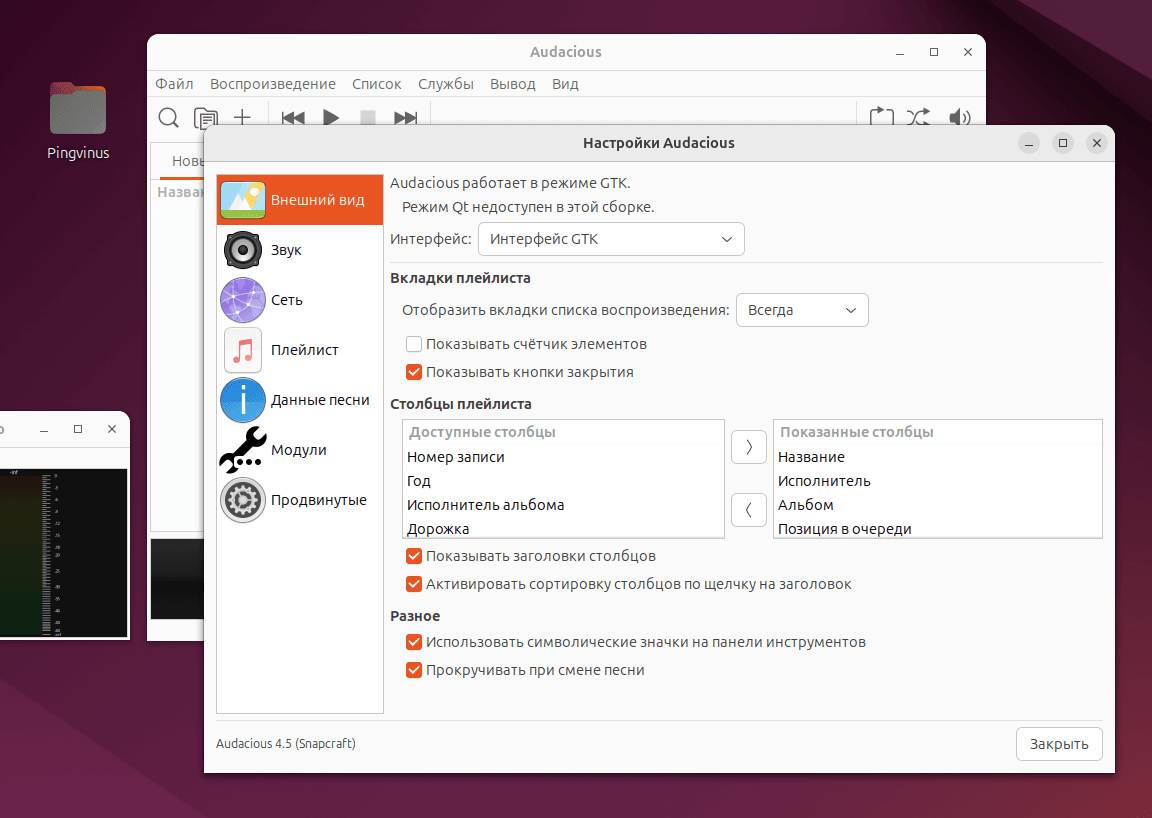Uncheck Показывать кнопки закрытия
The width and height of the screenshot is (1152, 818).
click(414, 372)
